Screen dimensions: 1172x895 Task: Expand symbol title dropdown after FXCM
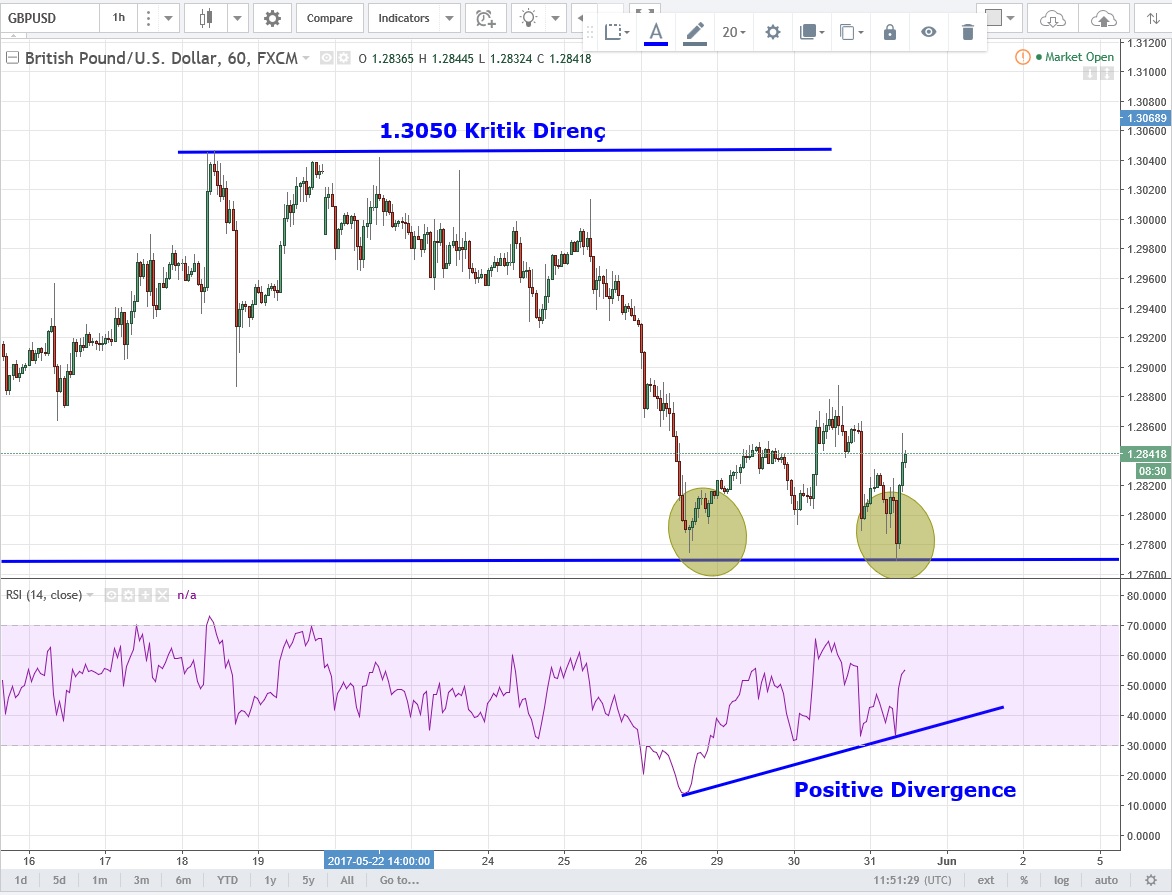pos(306,58)
